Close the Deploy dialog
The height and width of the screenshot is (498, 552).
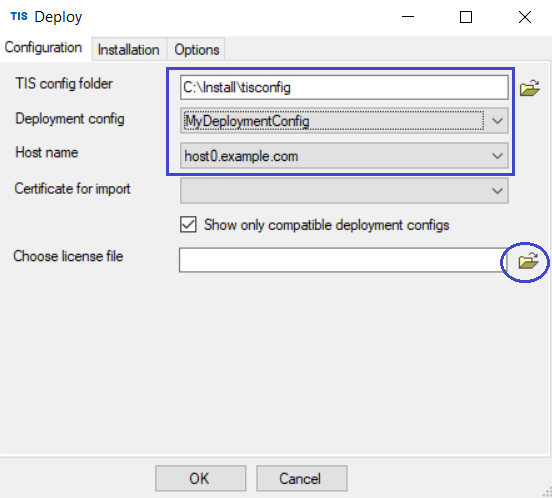click(x=525, y=17)
